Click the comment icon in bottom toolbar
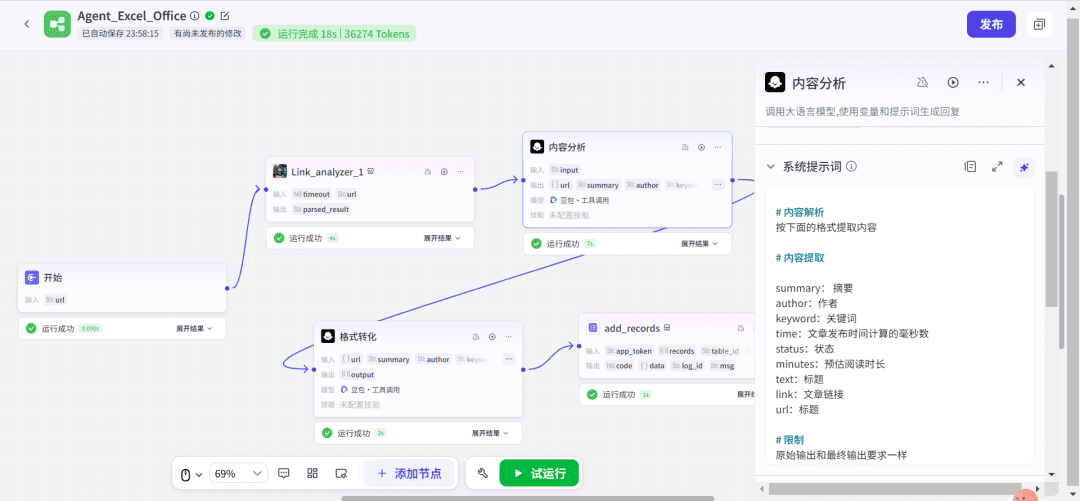This screenshot has height=501, width=1080. pos(284,473)
